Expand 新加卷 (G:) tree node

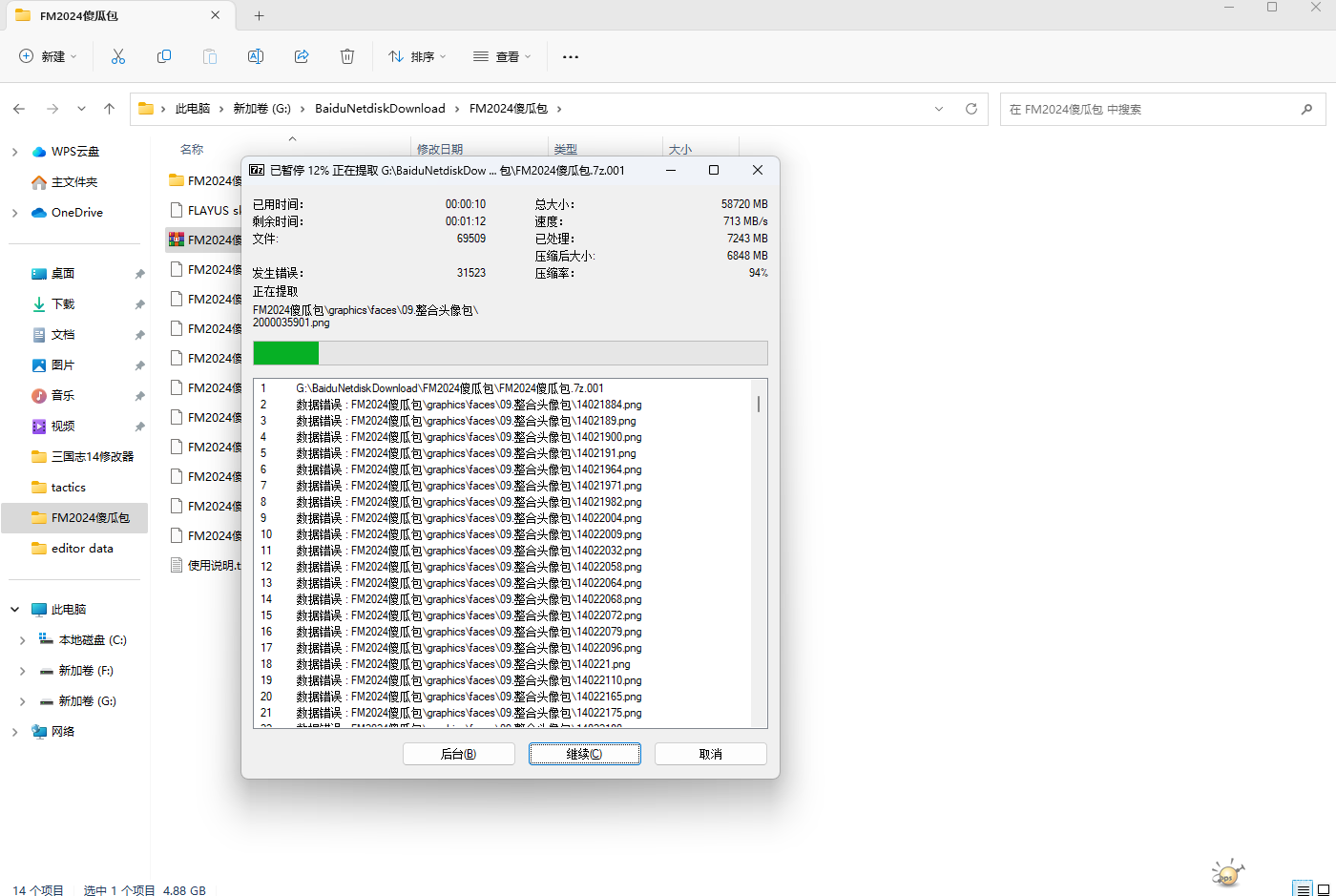(22, 701)
